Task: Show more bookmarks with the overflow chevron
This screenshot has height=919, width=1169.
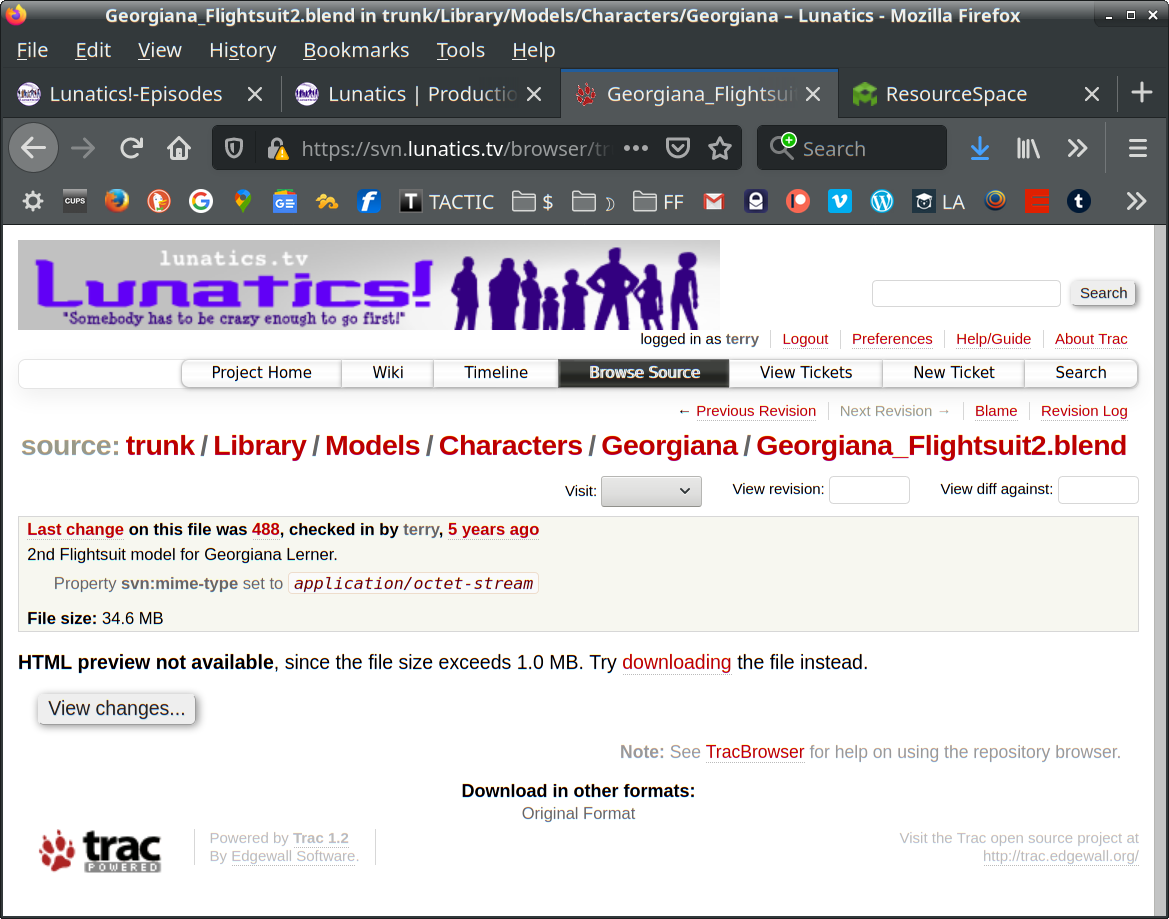Action: pos(1136,202)
